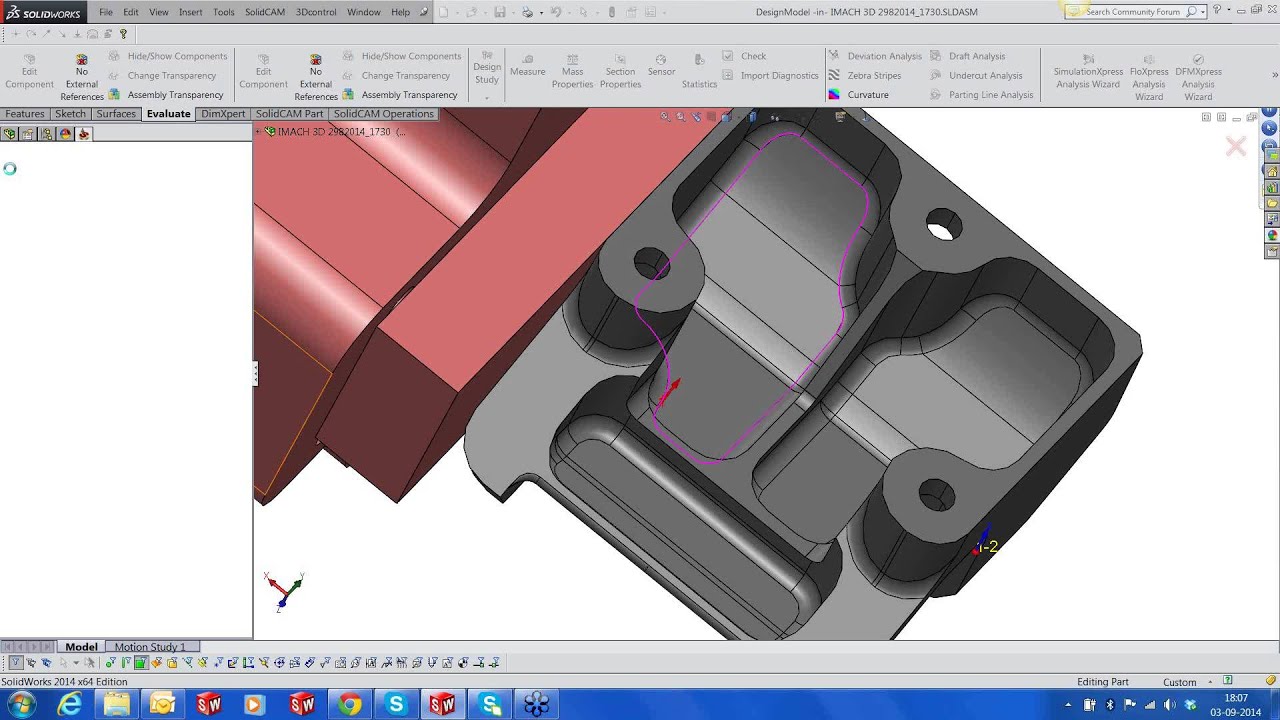Click the first No External References icon
This screenshot has width=1280, height=720.
(x=82, y=60)
